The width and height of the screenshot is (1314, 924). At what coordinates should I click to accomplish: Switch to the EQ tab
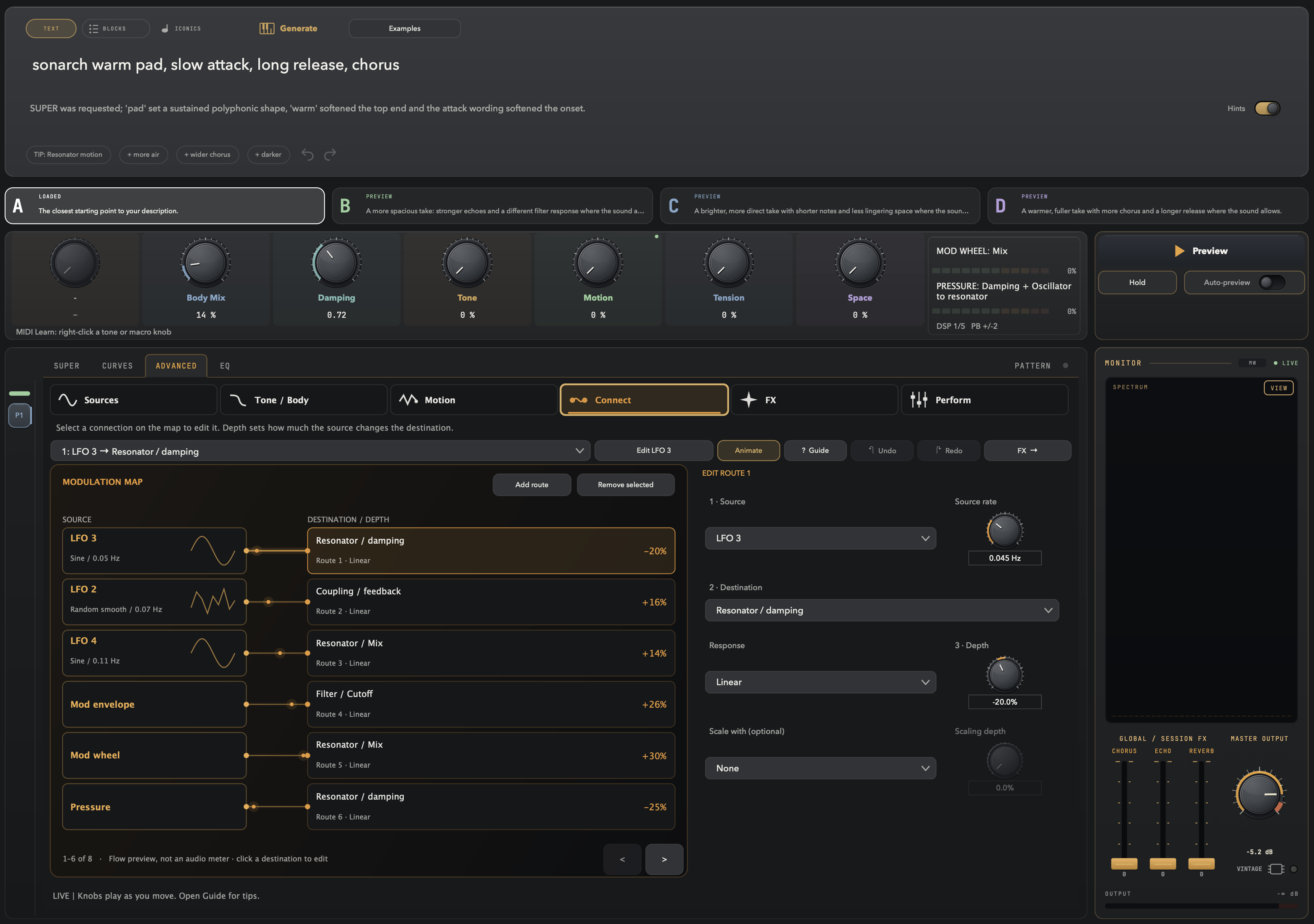pyautogui.click(x=225, y=365)
